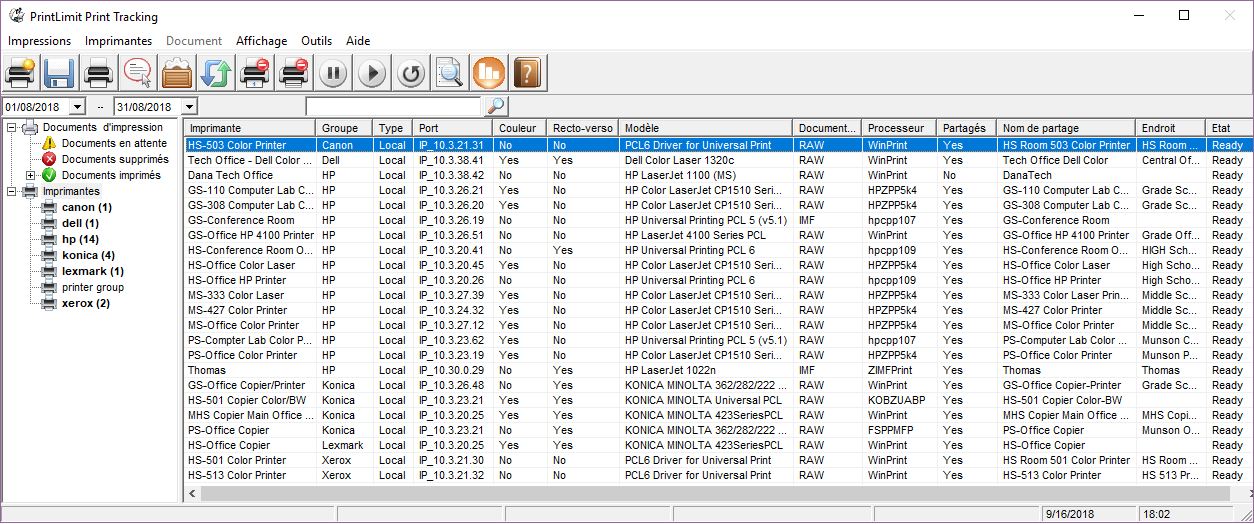Click the play toolbar button
The height and width of the screenshot is (524, 1254).
point(372,73)
